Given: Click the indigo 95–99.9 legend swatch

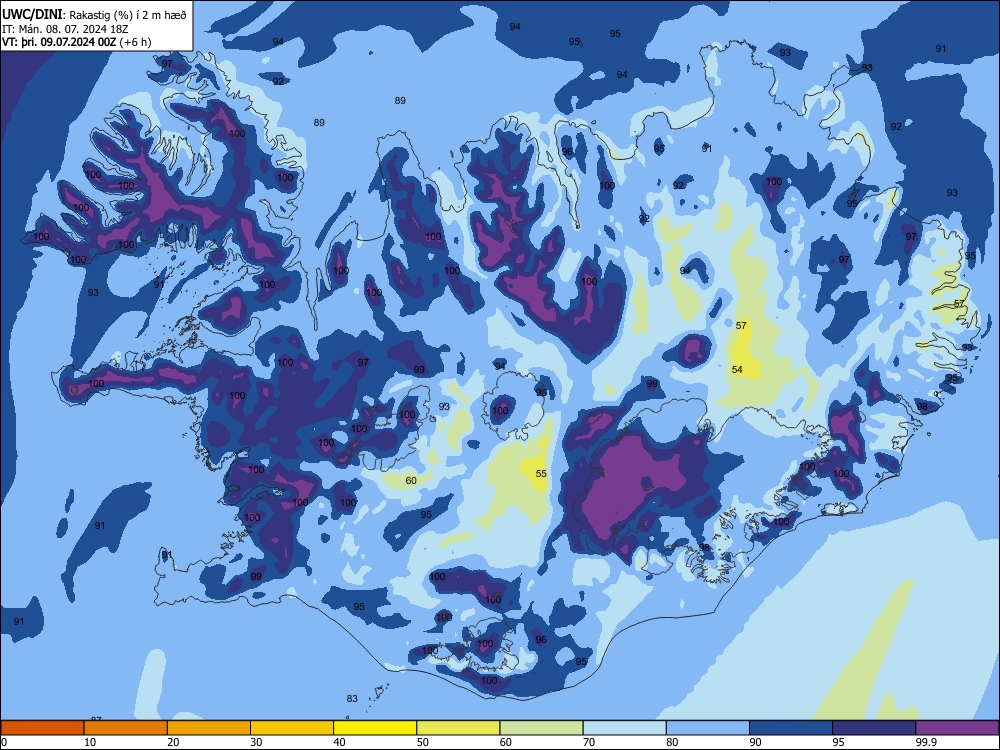Looking at the screenshot, I should (874, 728).
